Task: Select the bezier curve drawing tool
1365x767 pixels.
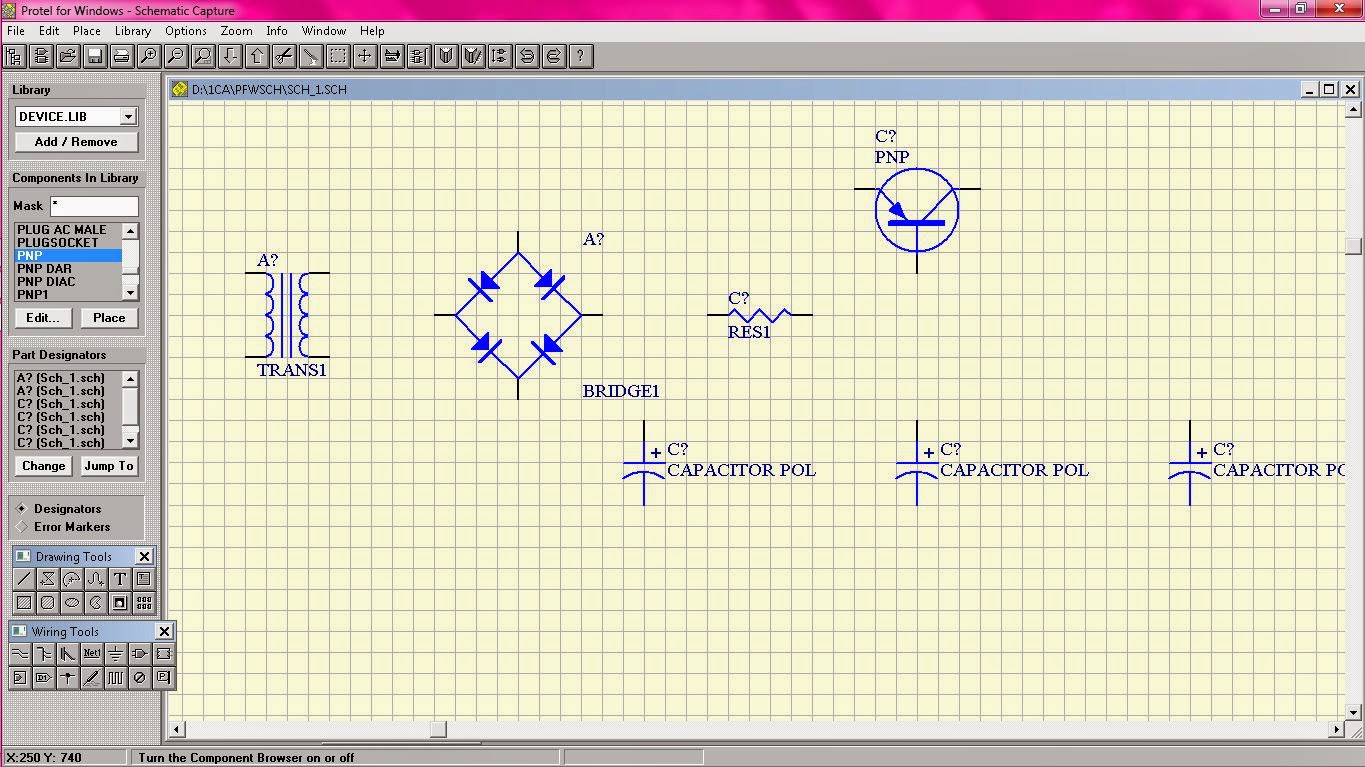Action: click(96, 578)
